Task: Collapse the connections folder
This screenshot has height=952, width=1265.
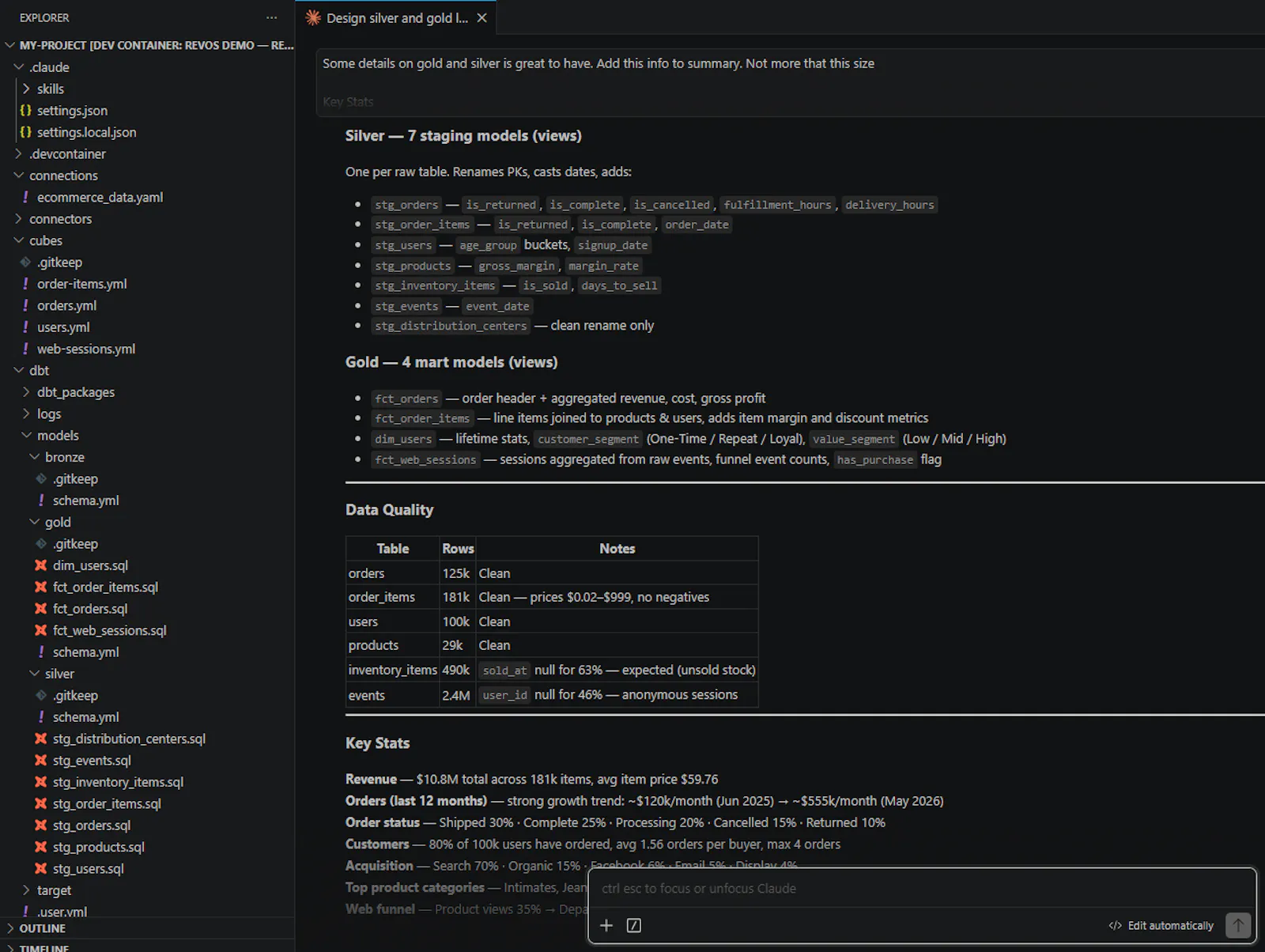Action: click(19, 176)
